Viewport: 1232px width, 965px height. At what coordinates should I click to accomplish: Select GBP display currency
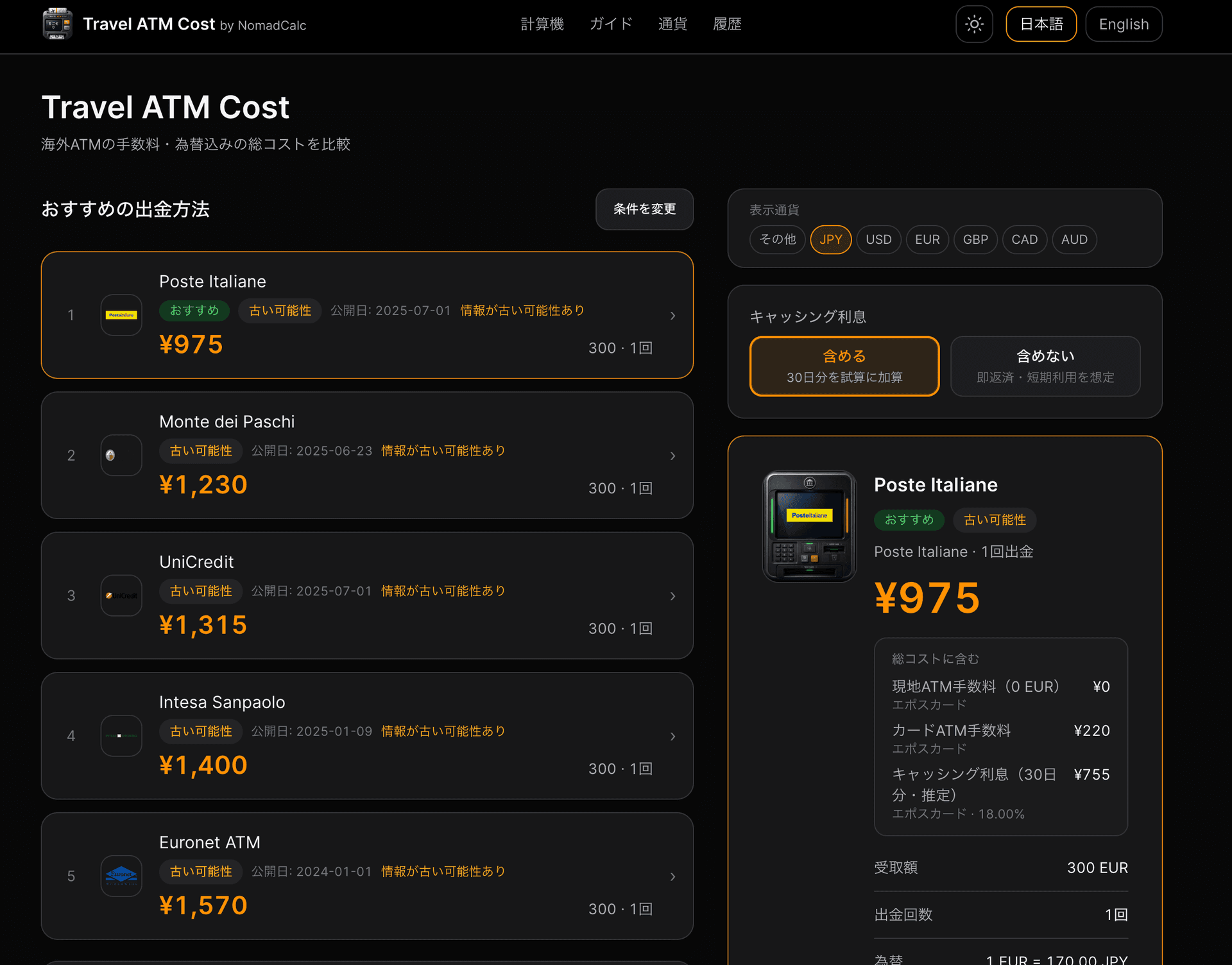pyautogui.click(x=975, y=239)
